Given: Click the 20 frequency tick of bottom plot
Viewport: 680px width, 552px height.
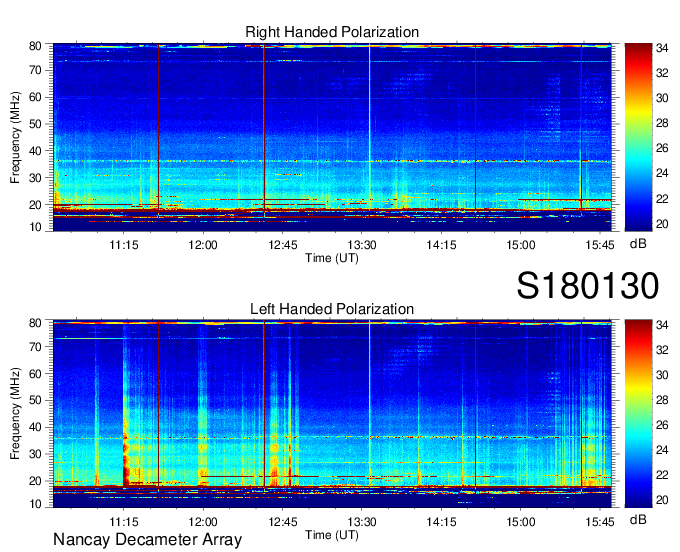Looking at the screenshot, I should tap(35, 481).
